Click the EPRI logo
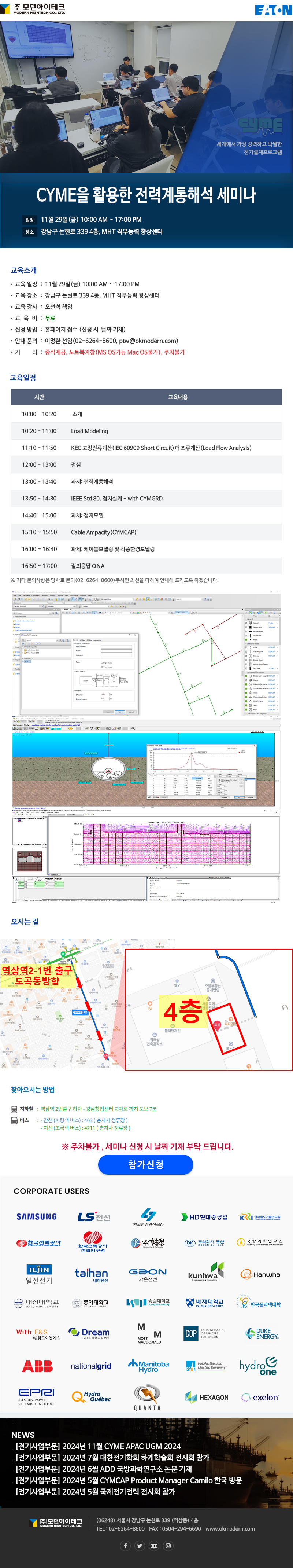The image size is (293, 1568). pos(37,1397)
